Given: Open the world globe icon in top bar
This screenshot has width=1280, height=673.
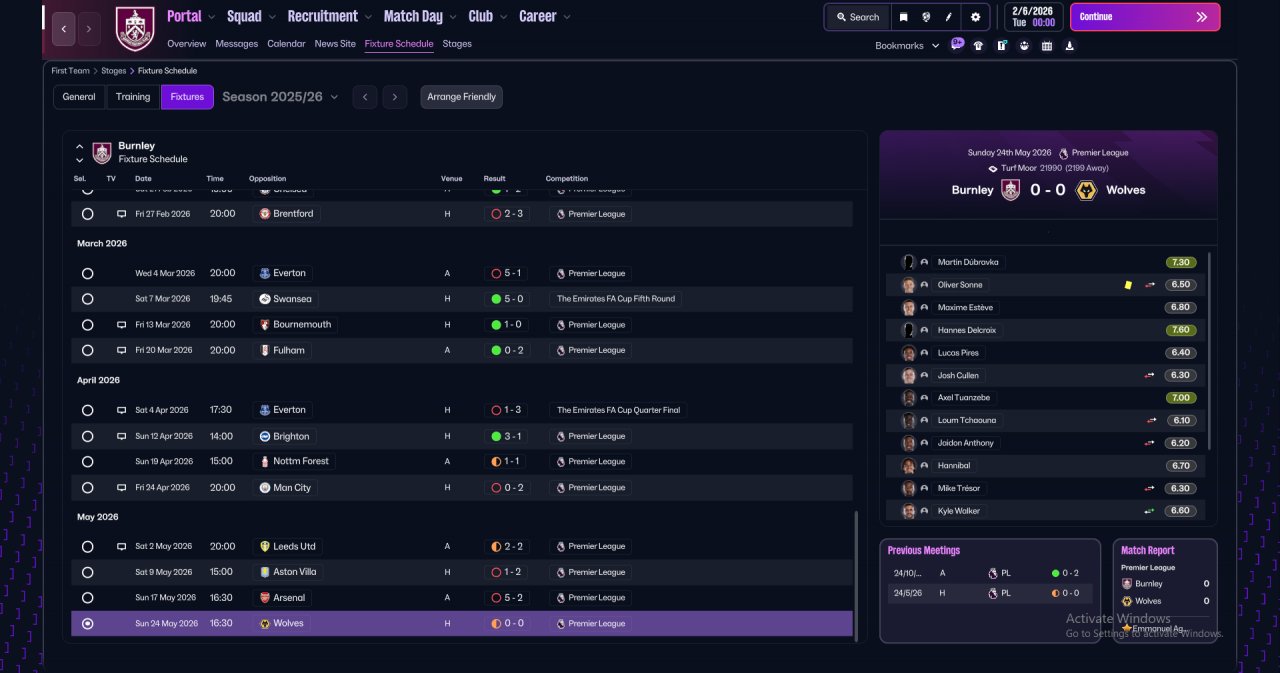Looking at the screenshot, I should click(927, 17).
